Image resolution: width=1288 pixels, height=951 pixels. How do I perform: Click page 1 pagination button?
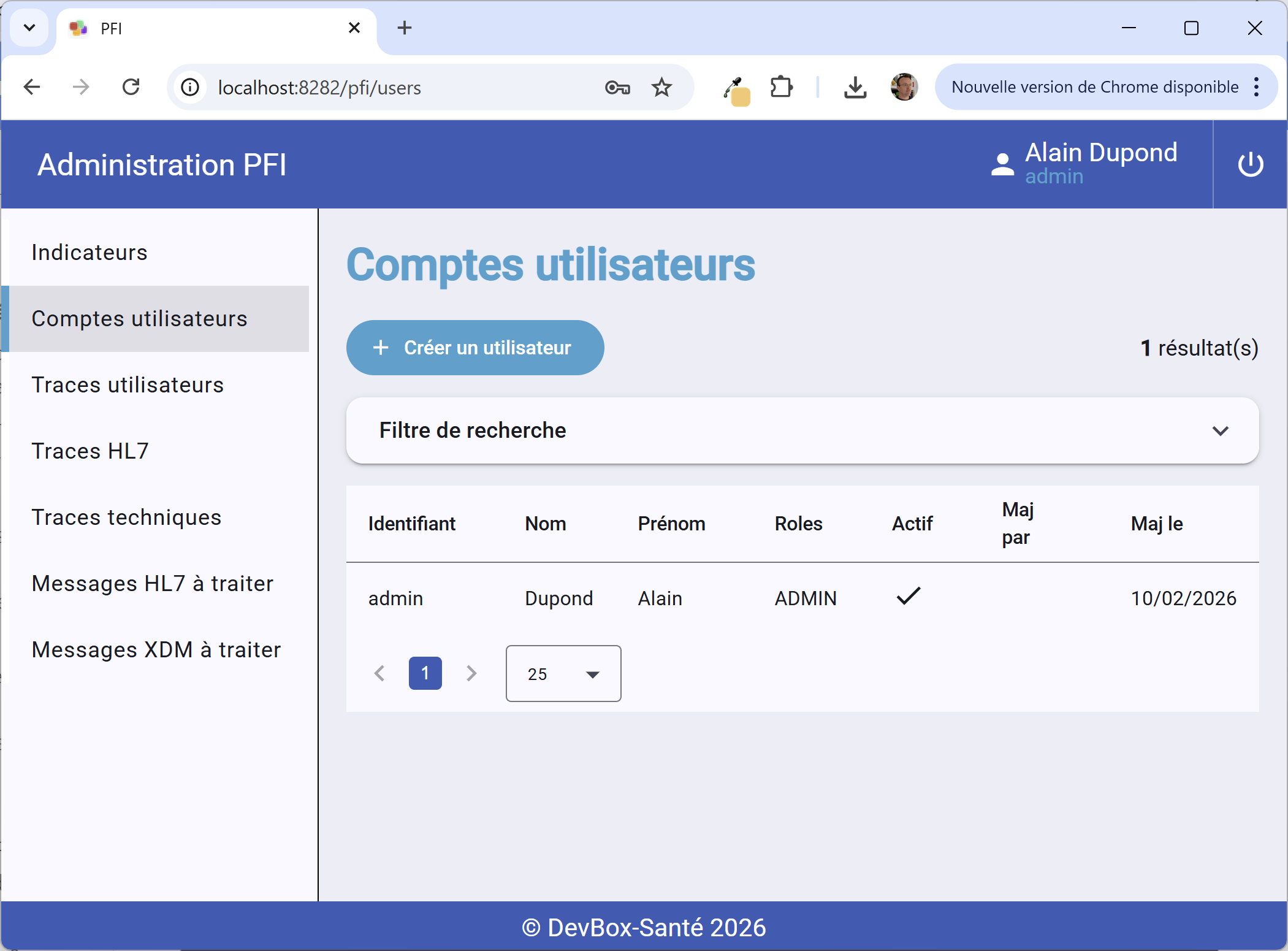click(425, 673)
